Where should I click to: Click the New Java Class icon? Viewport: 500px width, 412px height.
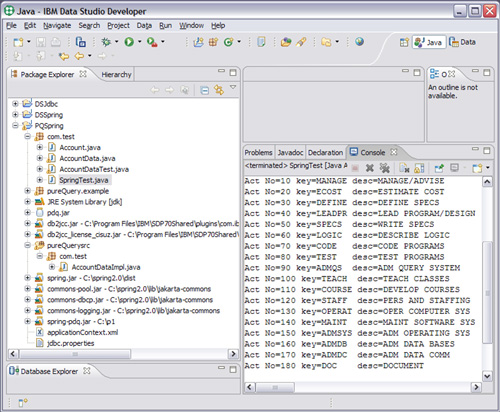(x=228, y=42)
